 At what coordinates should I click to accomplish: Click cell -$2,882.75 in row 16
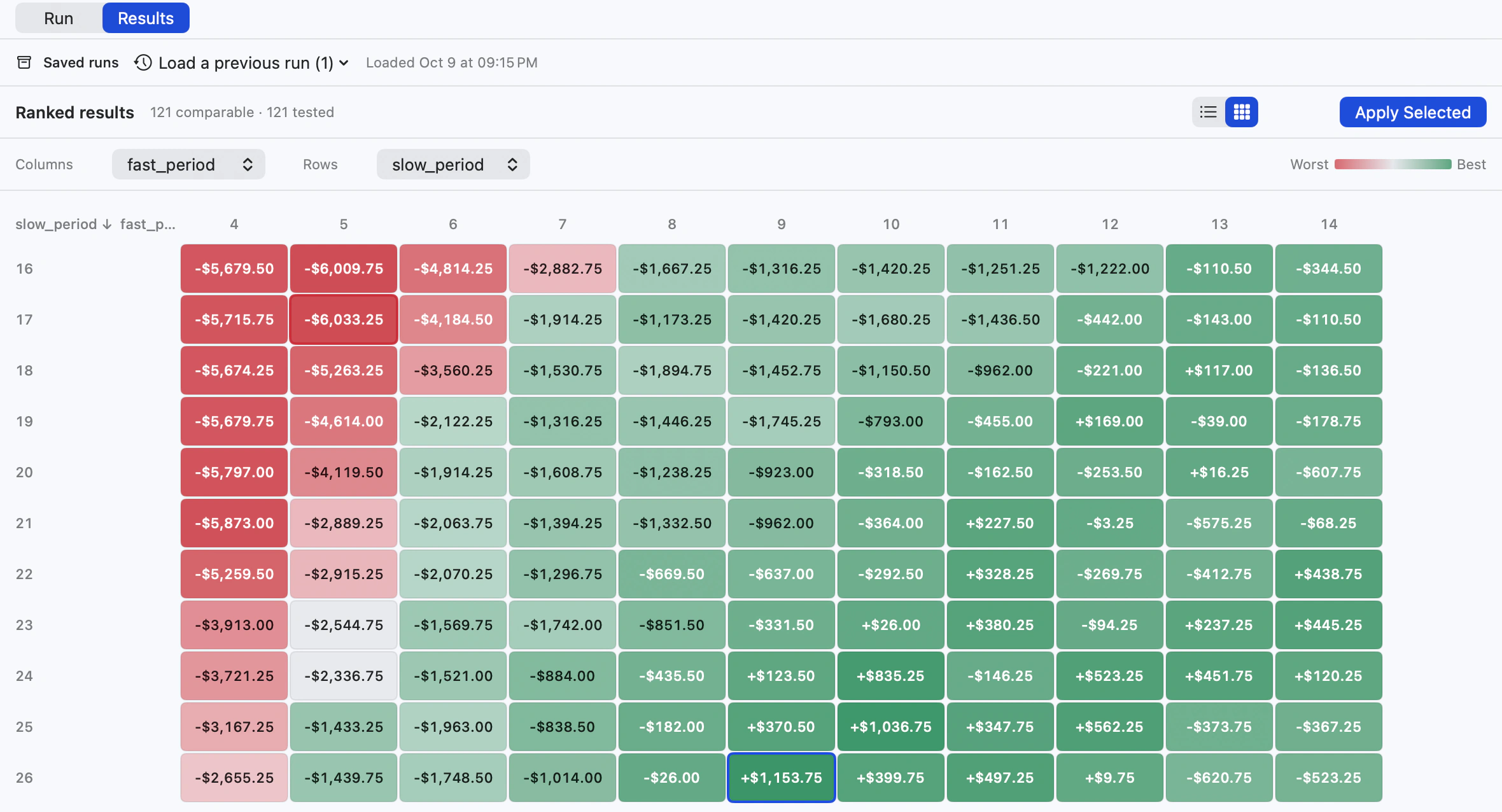[563, 269]
